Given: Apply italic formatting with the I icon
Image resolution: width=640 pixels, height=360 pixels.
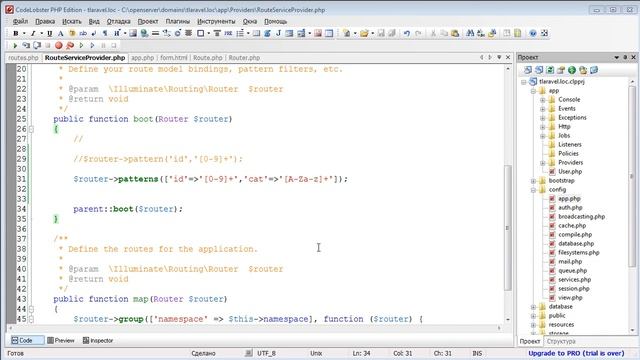Looking at the screenshot, I should click(33, 33).
